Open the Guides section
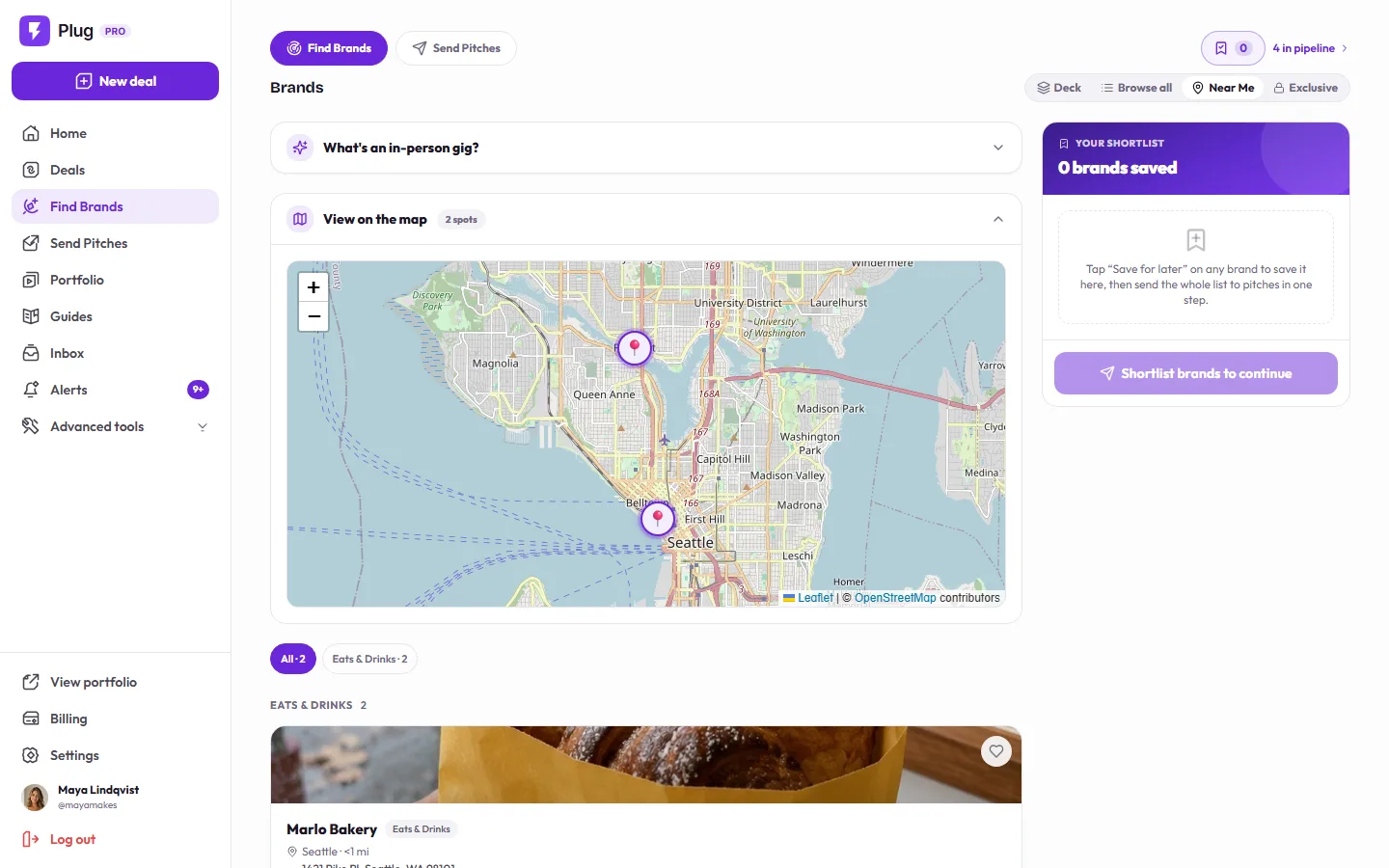Viewport: 1389px width, 868px height. (115, 316)
